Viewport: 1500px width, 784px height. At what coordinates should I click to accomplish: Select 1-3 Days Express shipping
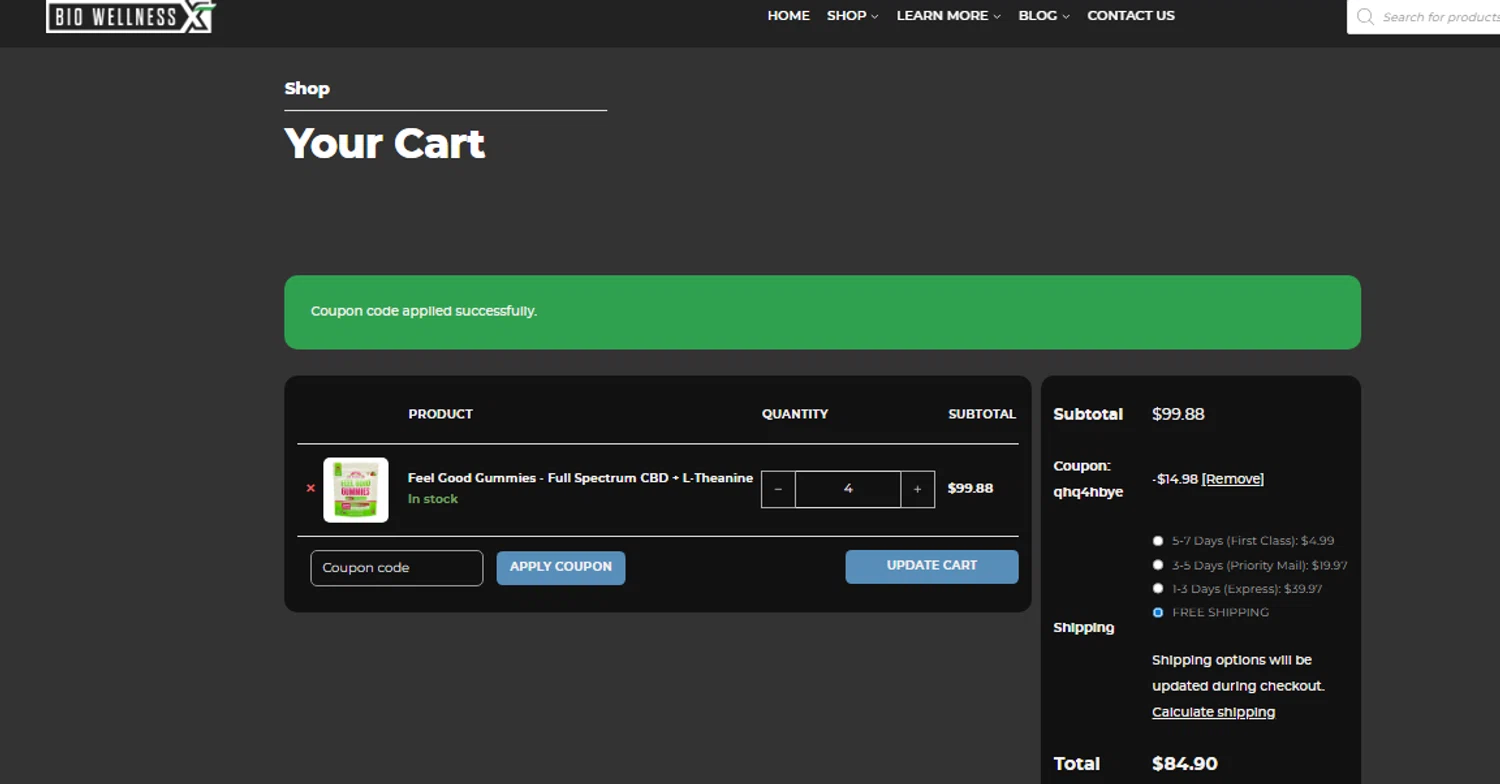coord(1158,589)
